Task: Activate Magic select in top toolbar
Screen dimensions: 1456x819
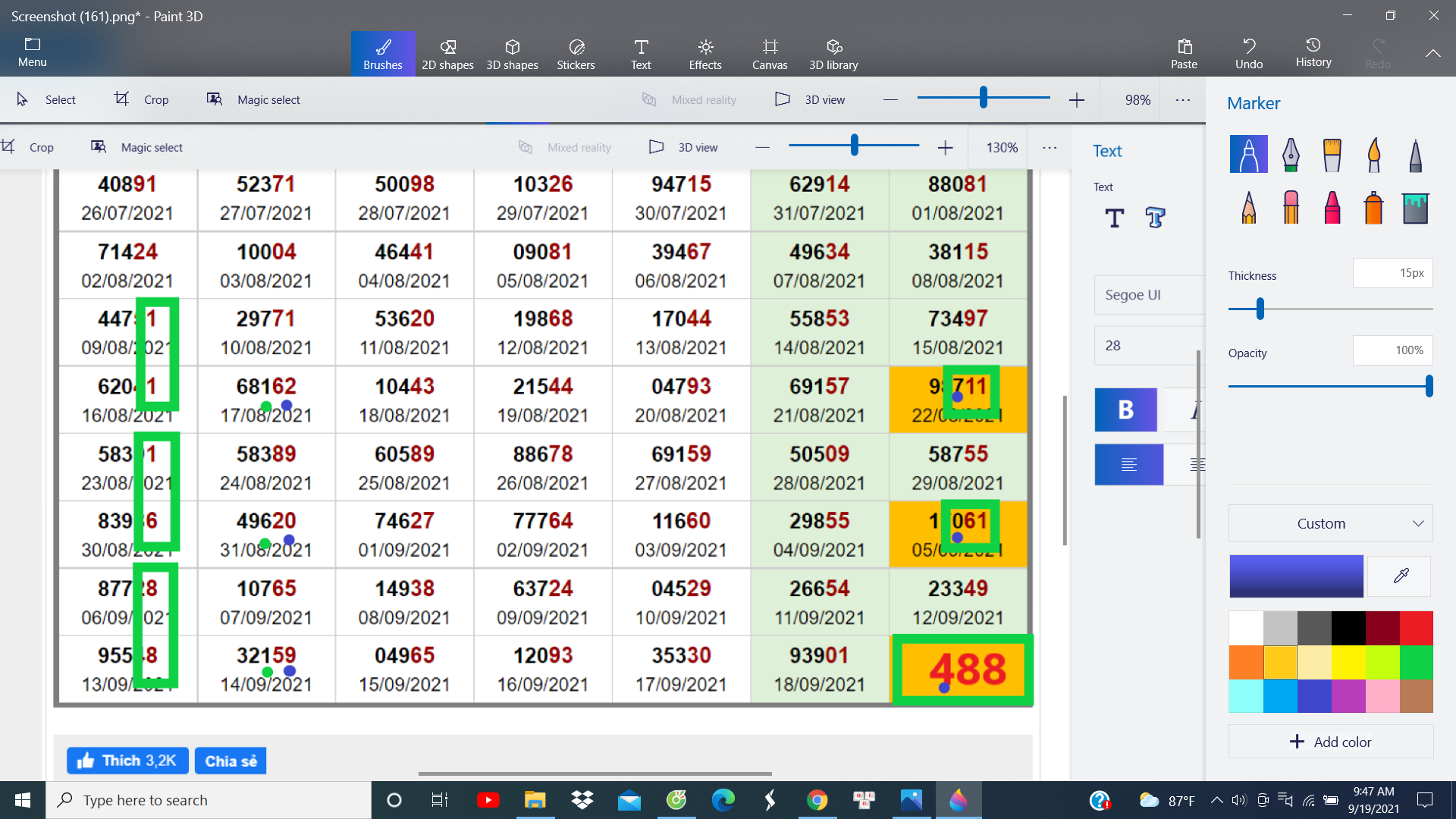Action: click(x=254, y=99)
